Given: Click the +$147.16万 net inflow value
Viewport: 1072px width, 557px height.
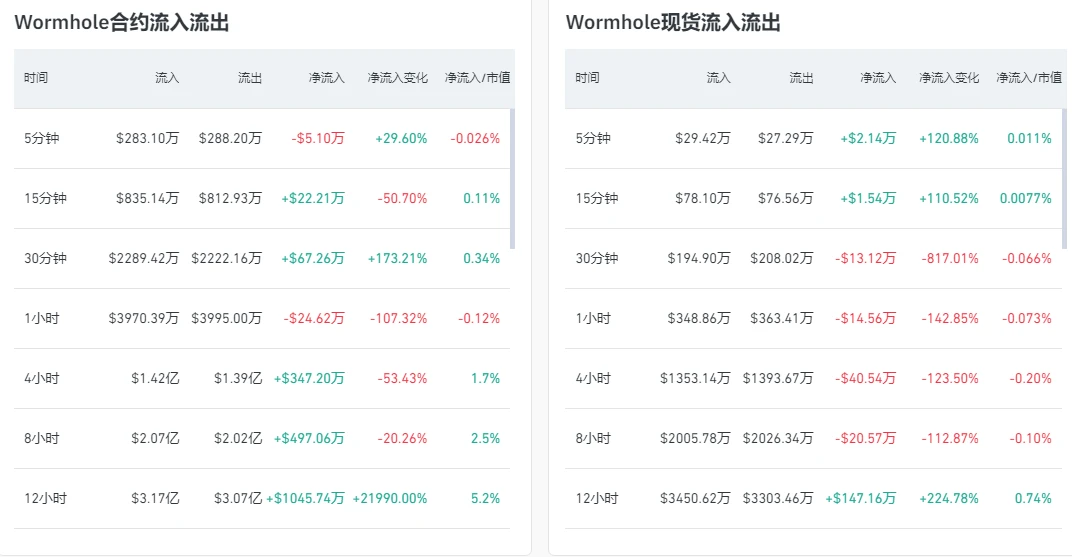Looking at the screenshot, I should pyautogui.click(x=861, y=499).
